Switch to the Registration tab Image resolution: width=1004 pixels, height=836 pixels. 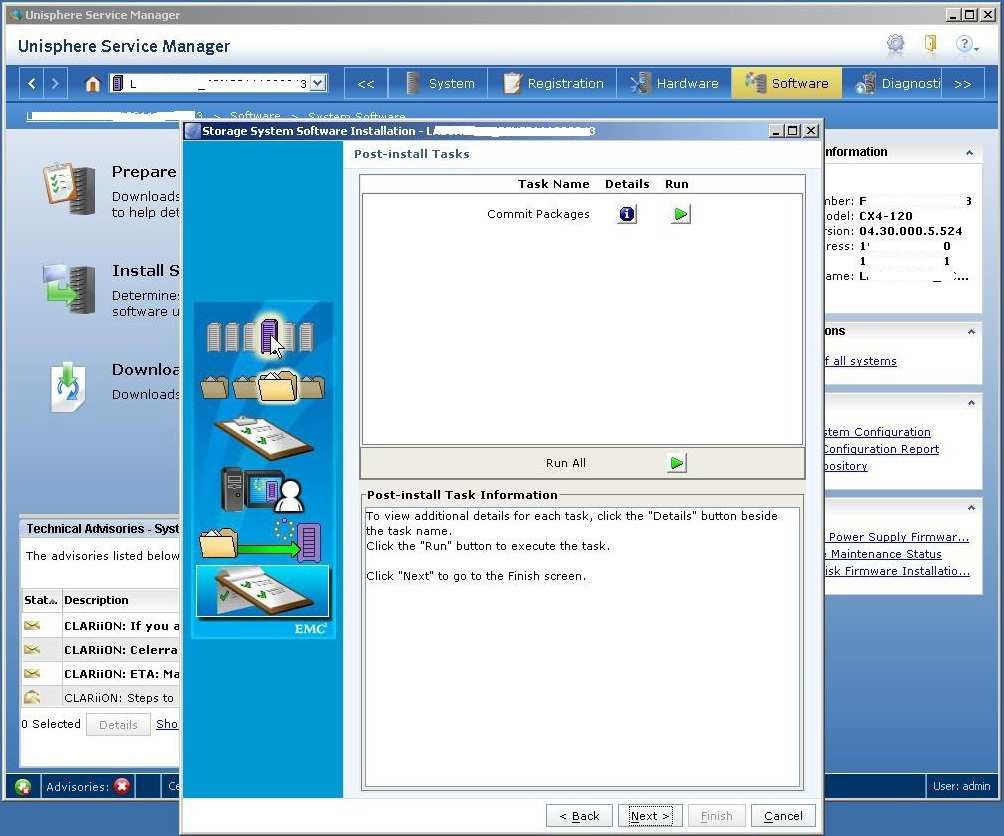(x=553, y=83)
